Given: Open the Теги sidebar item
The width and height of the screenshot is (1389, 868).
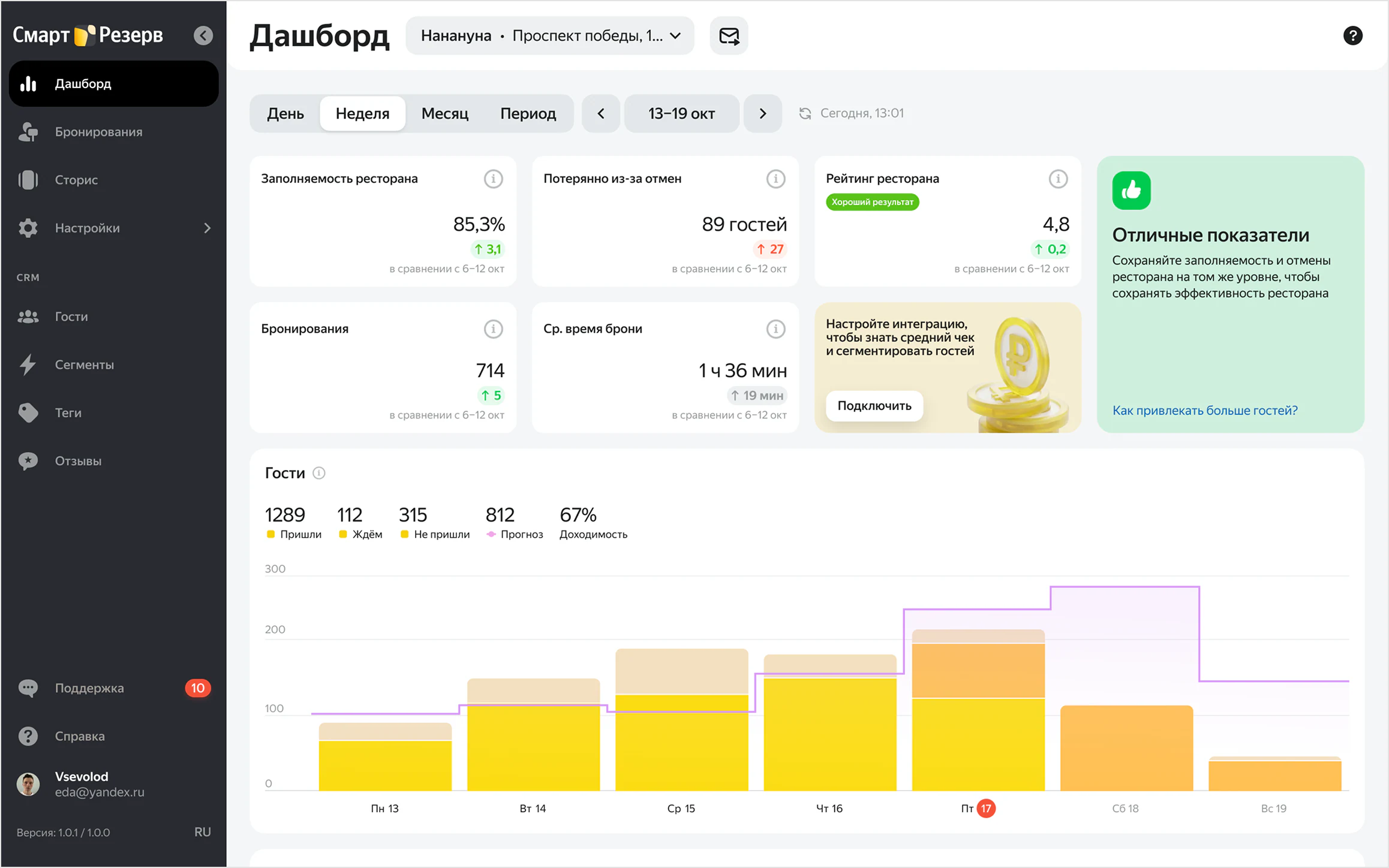Looking at the screenshot, I should (x=114, y=413).
